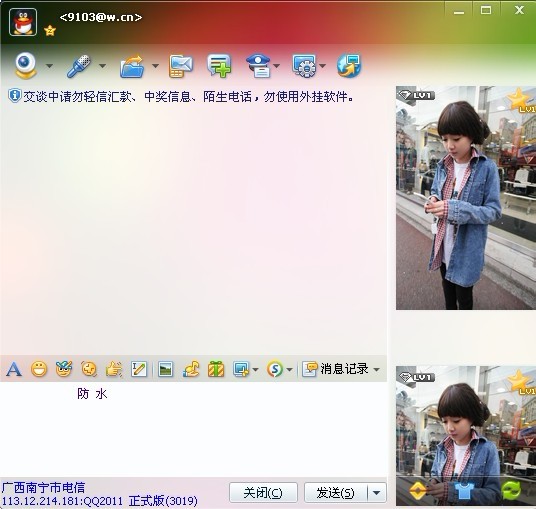Open font settings with the A icon
This screenshot has height=509, width=536.
pyautogui.click(x=14, y=369)
